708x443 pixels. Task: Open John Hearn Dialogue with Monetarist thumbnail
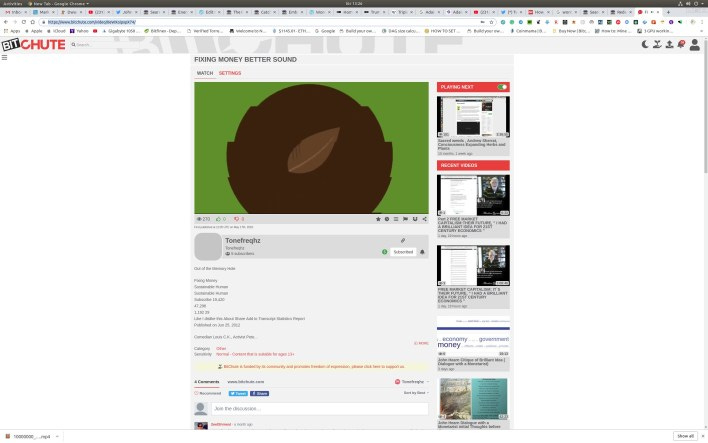point(473,399)
